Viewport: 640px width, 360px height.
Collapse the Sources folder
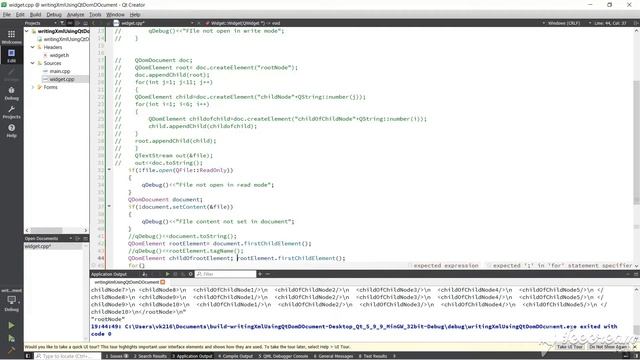tap(33, 63)
